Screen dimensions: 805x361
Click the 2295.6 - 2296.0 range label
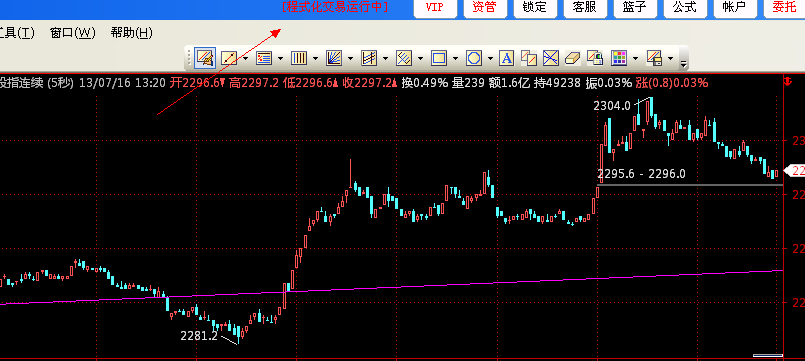[642, 174]
